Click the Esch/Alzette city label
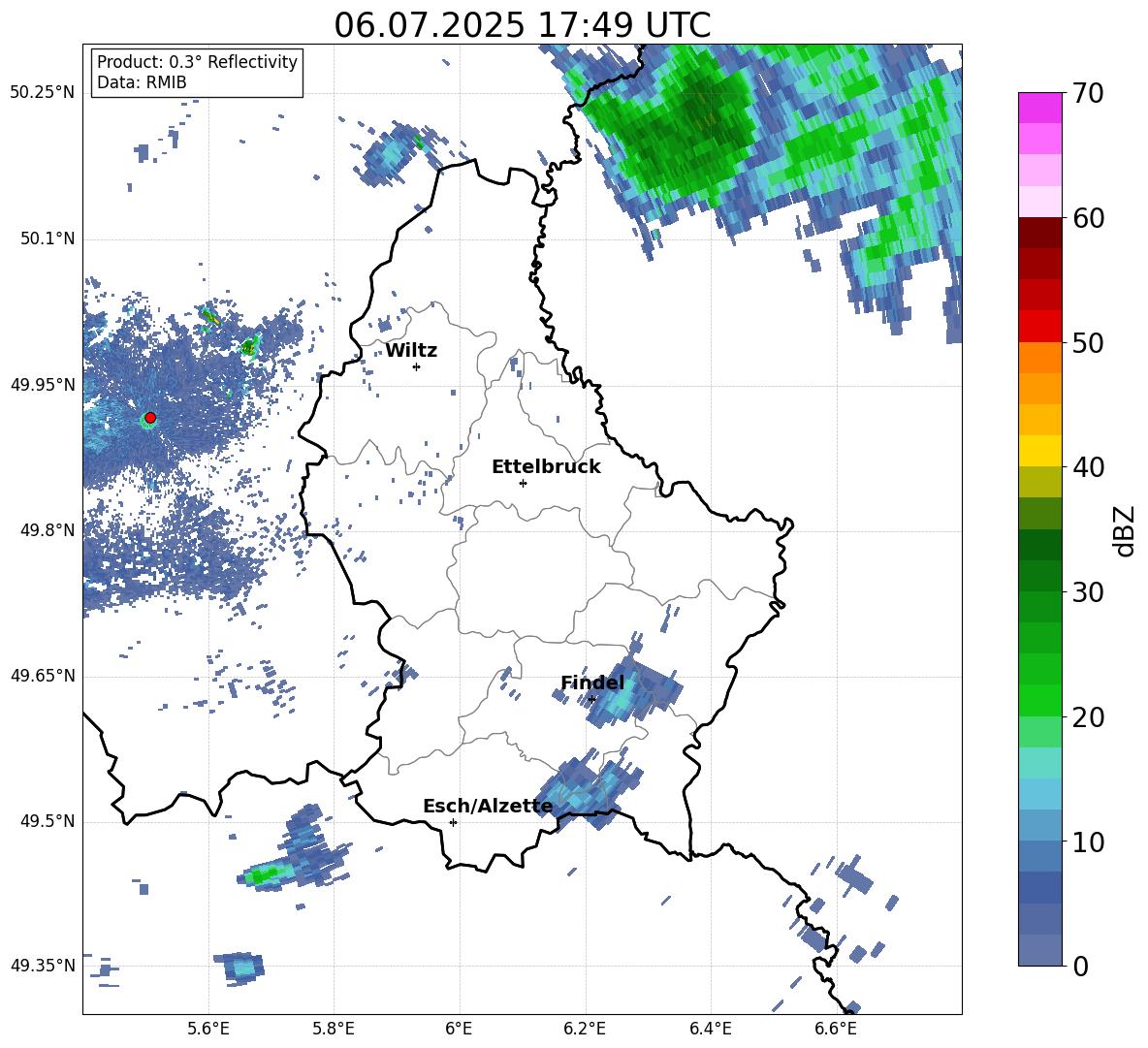The width and height of the screenshot is (1148, 1048). pos(488,807)
